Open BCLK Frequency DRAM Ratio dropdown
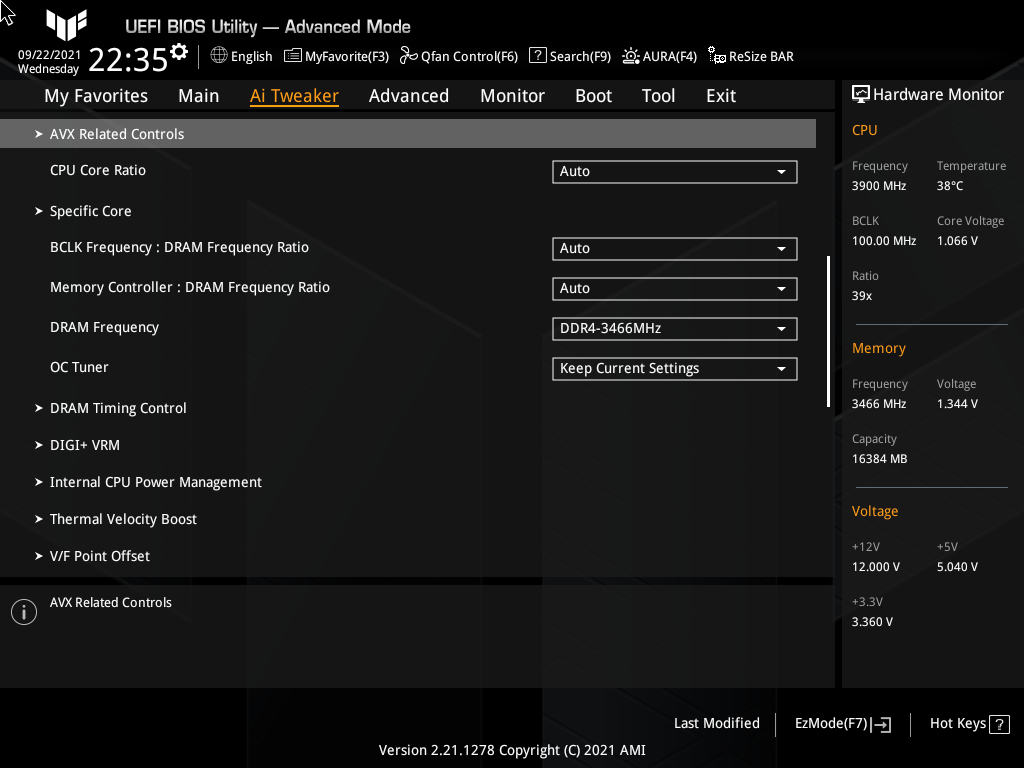The image size is (1024, 768). (675, 249)
